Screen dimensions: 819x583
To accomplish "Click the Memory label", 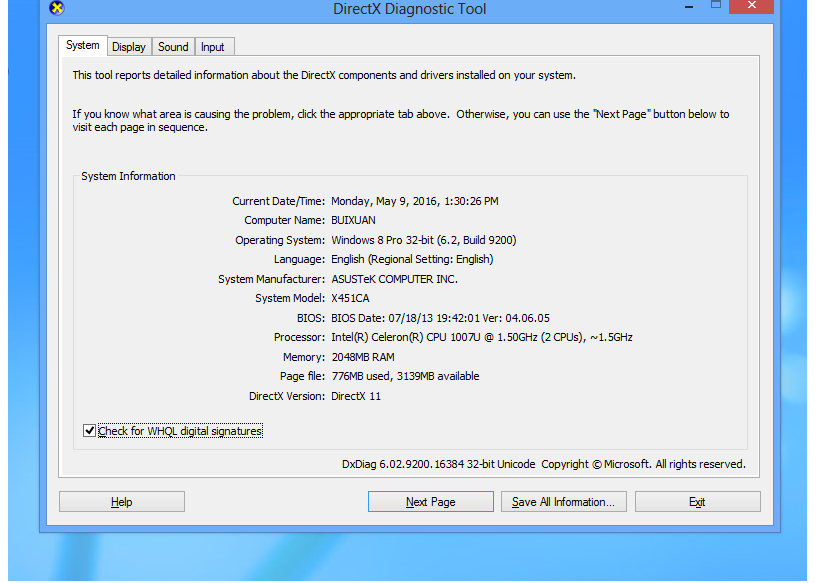I will click(x=304, y=357).
